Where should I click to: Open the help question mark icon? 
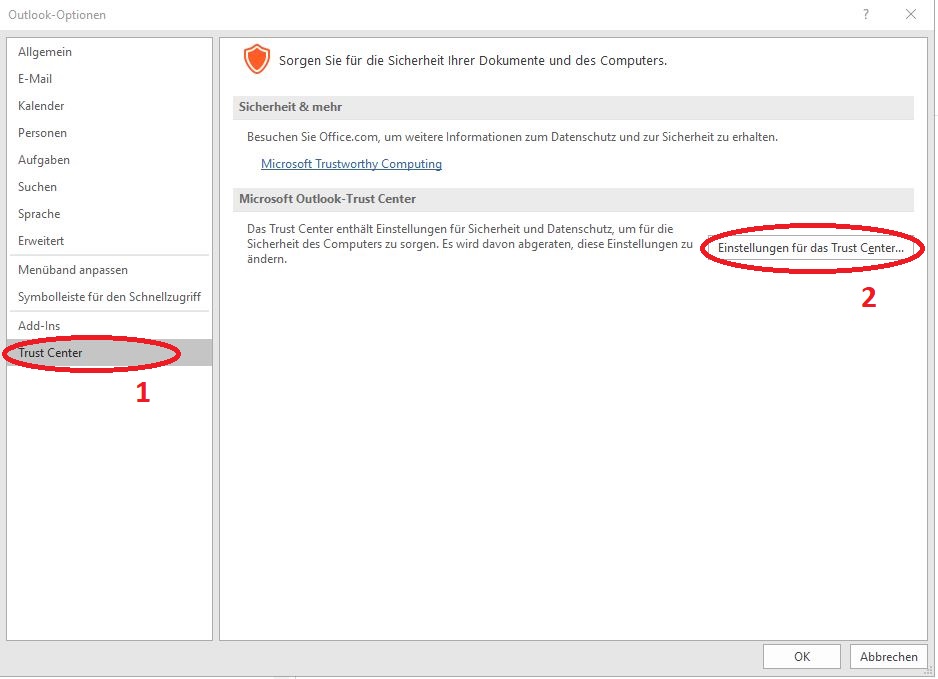(866, 14)
